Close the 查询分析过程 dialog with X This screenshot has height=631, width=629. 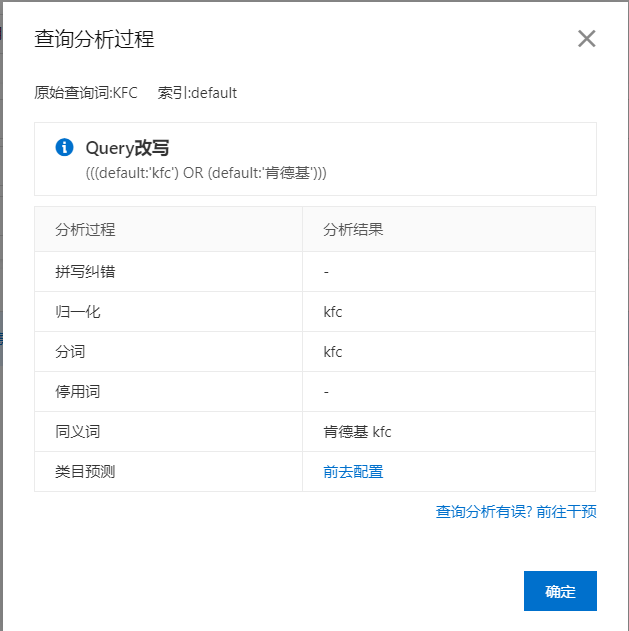[586, 39]
